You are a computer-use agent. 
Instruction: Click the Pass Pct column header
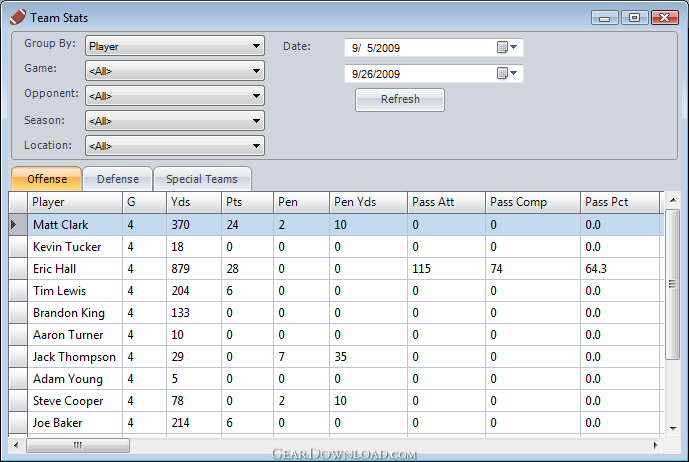coord(620,202)
